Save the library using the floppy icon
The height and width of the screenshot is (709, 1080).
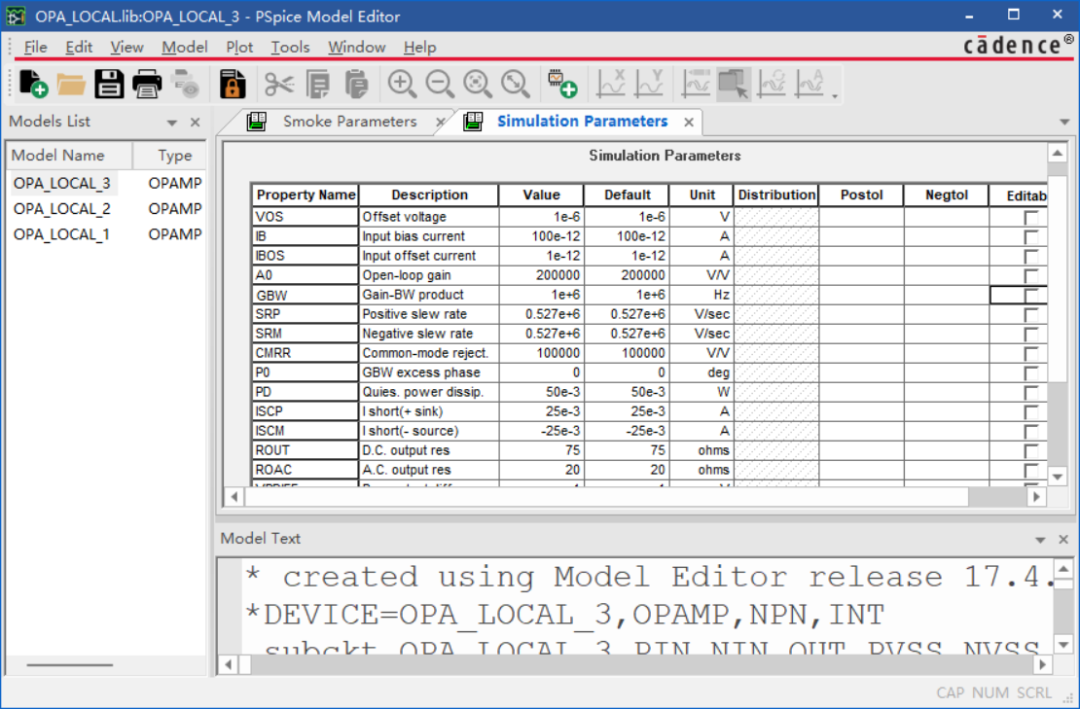pyautogui.click(x=109, y=84)
